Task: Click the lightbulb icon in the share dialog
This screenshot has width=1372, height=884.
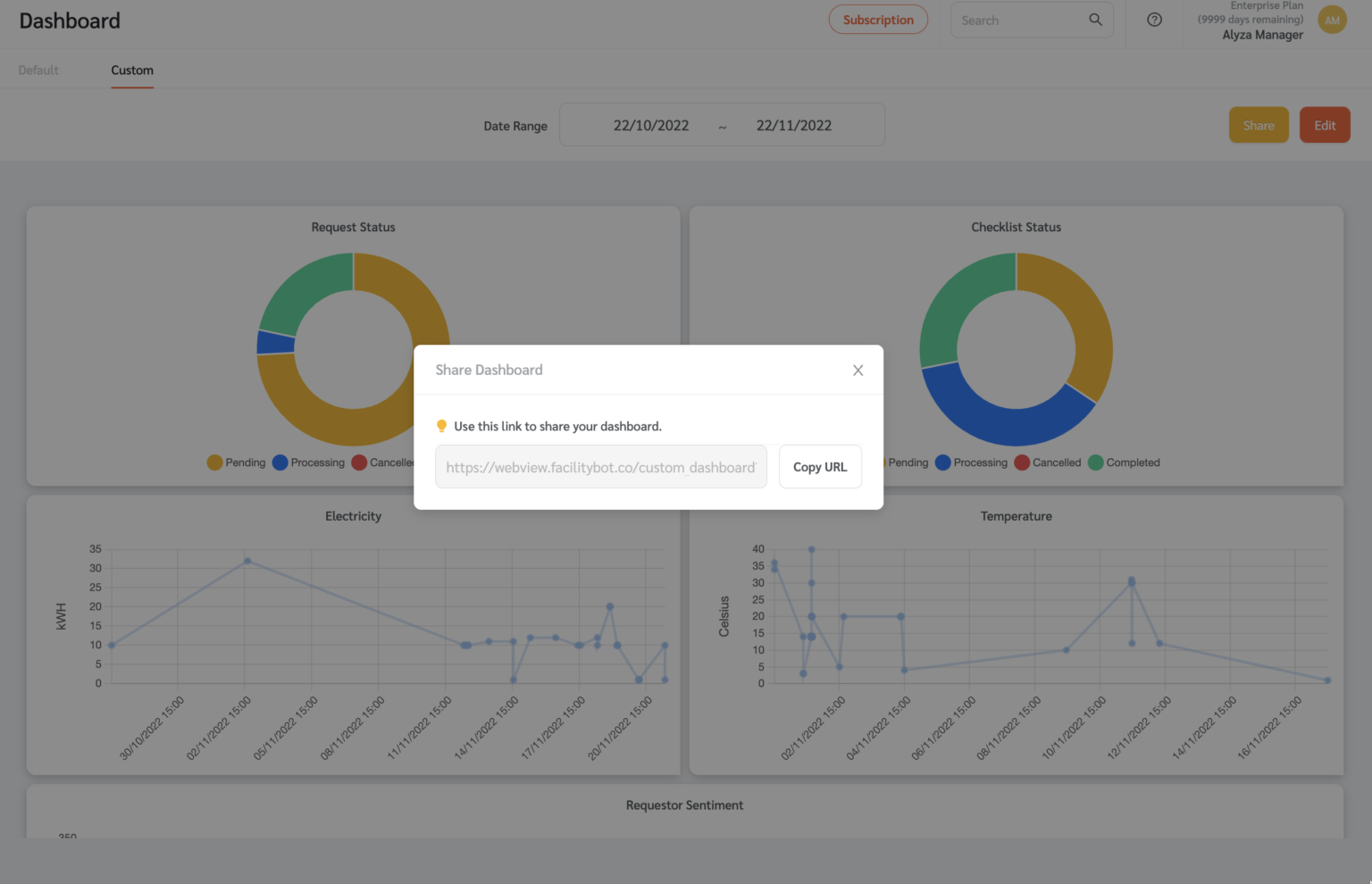Action: [441, 426]
